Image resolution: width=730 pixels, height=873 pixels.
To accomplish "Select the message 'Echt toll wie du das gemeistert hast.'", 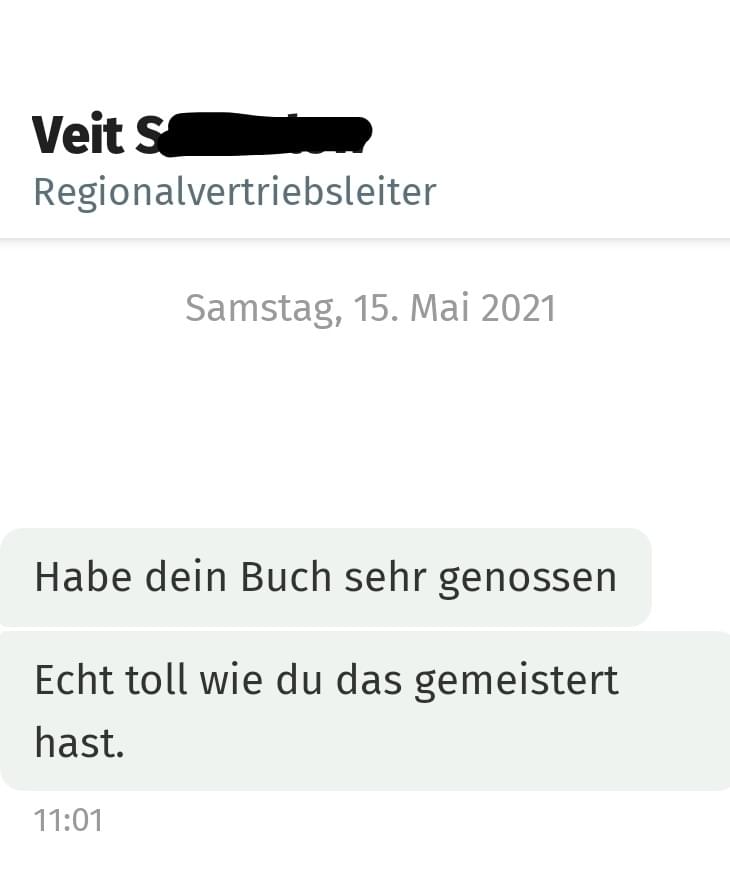I will coord(365,711).
